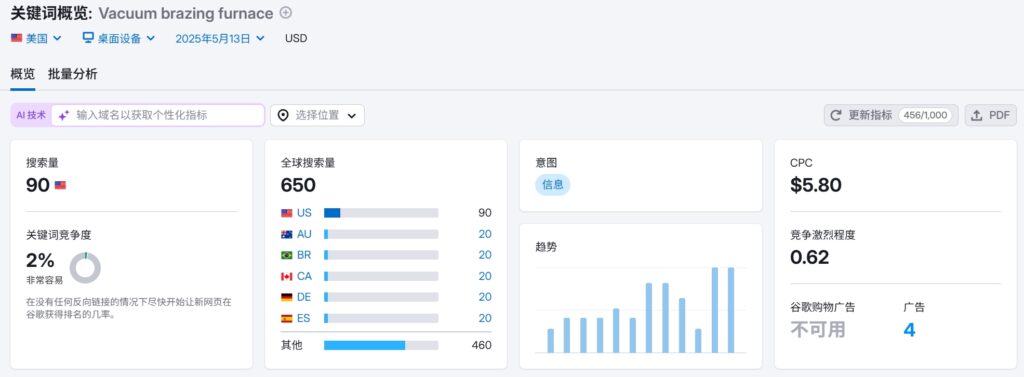Image resolution: width=1024 pixels, height=377 pixels.
Task: Open the AU volume value 20
Action: point(485,234)
